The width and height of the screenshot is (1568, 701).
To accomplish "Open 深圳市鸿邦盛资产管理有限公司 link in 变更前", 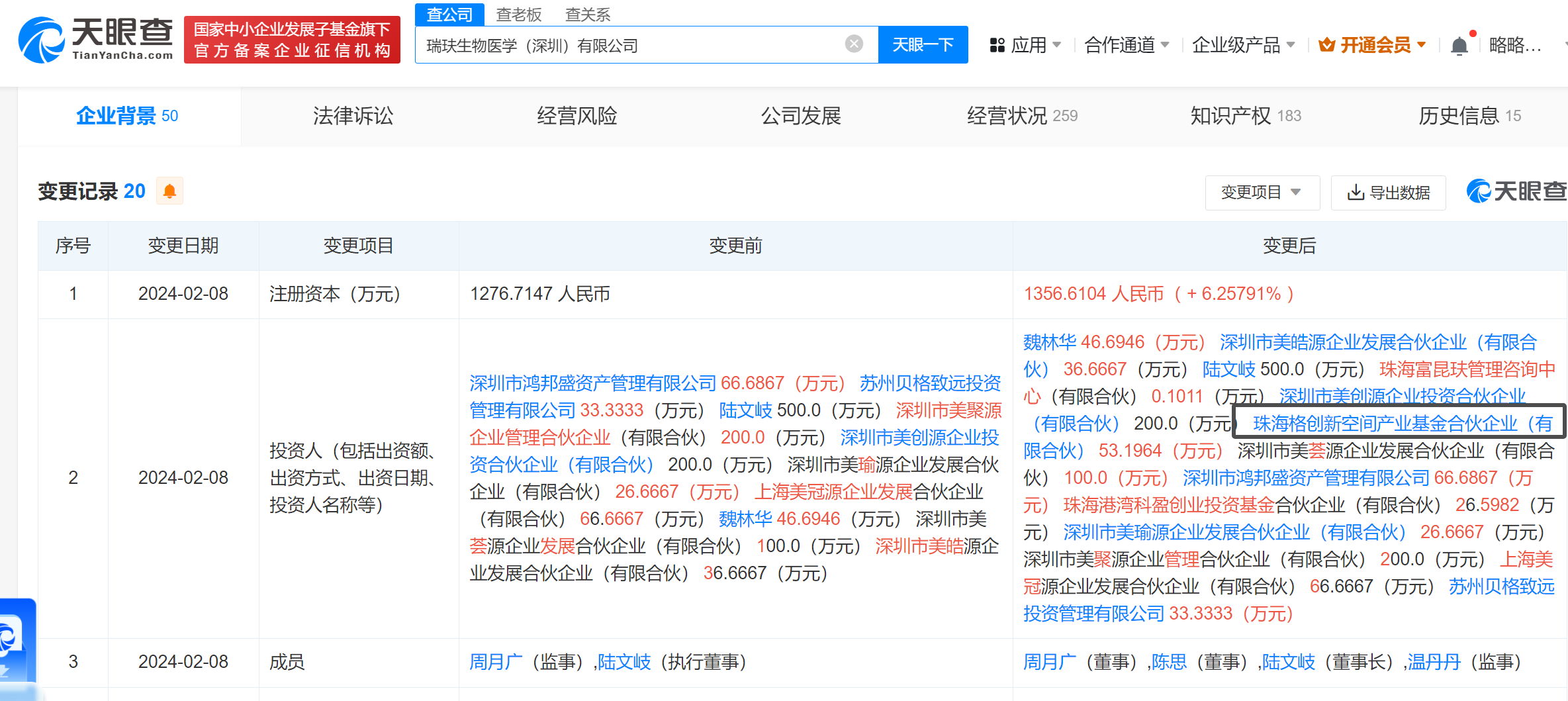I will pyautogui.click(x=593, y=383).
